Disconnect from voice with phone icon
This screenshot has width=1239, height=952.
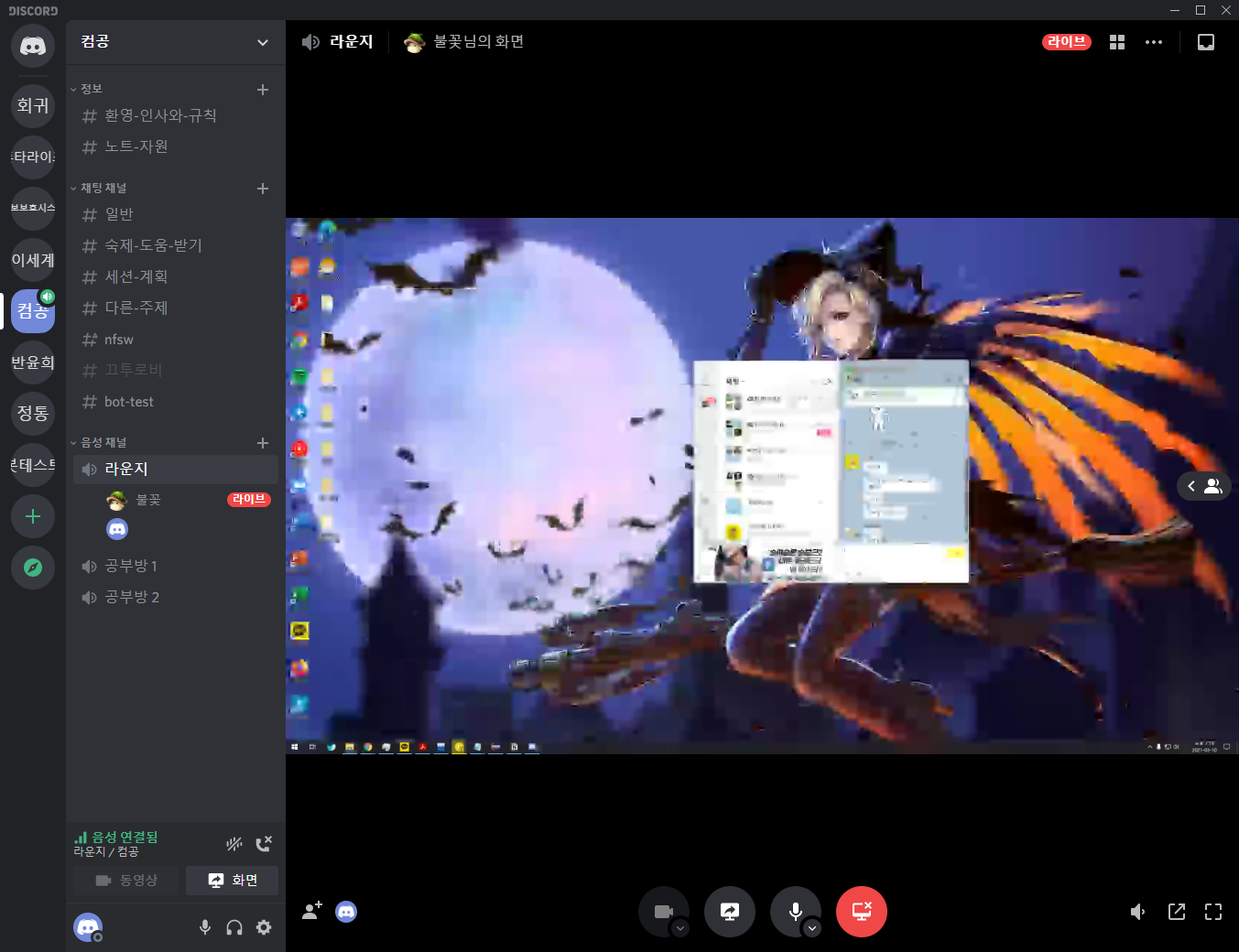coord(264,844)
